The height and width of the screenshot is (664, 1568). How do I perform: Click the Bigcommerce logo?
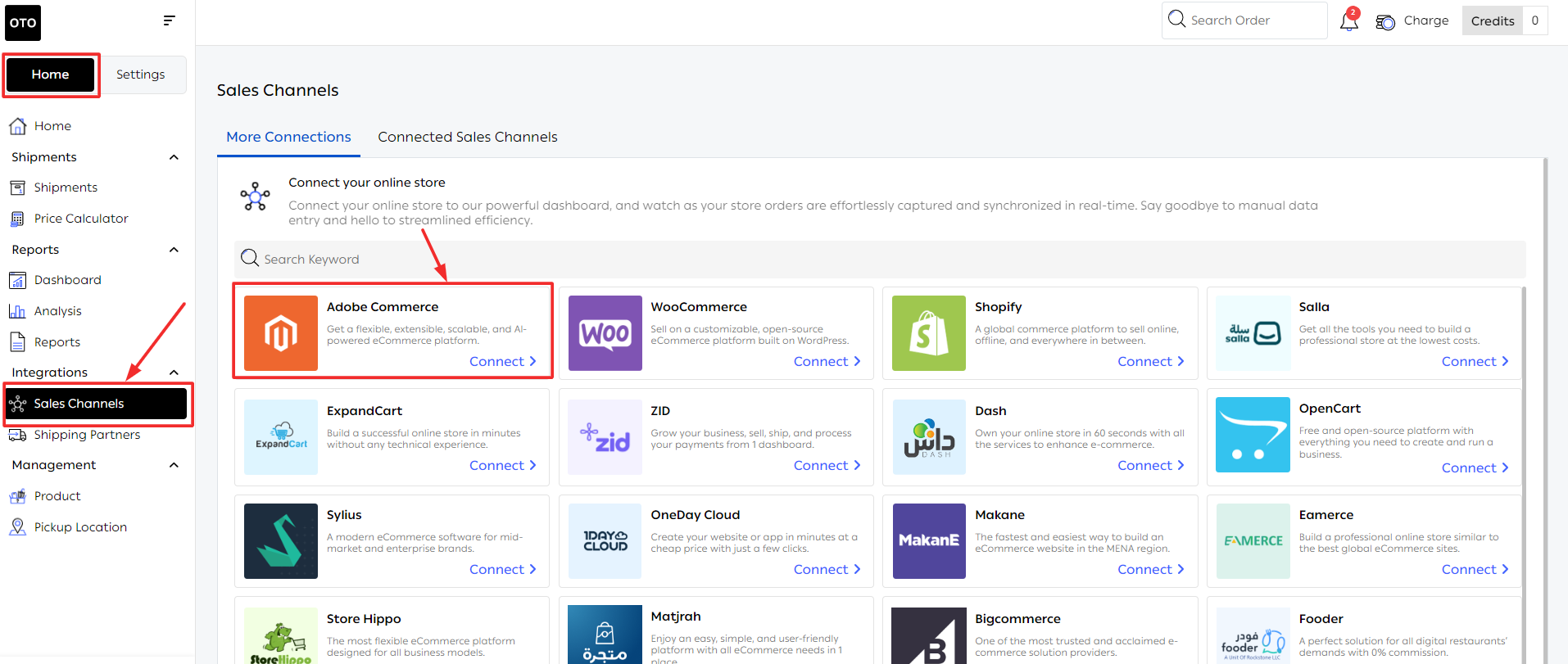click(929, 635)
